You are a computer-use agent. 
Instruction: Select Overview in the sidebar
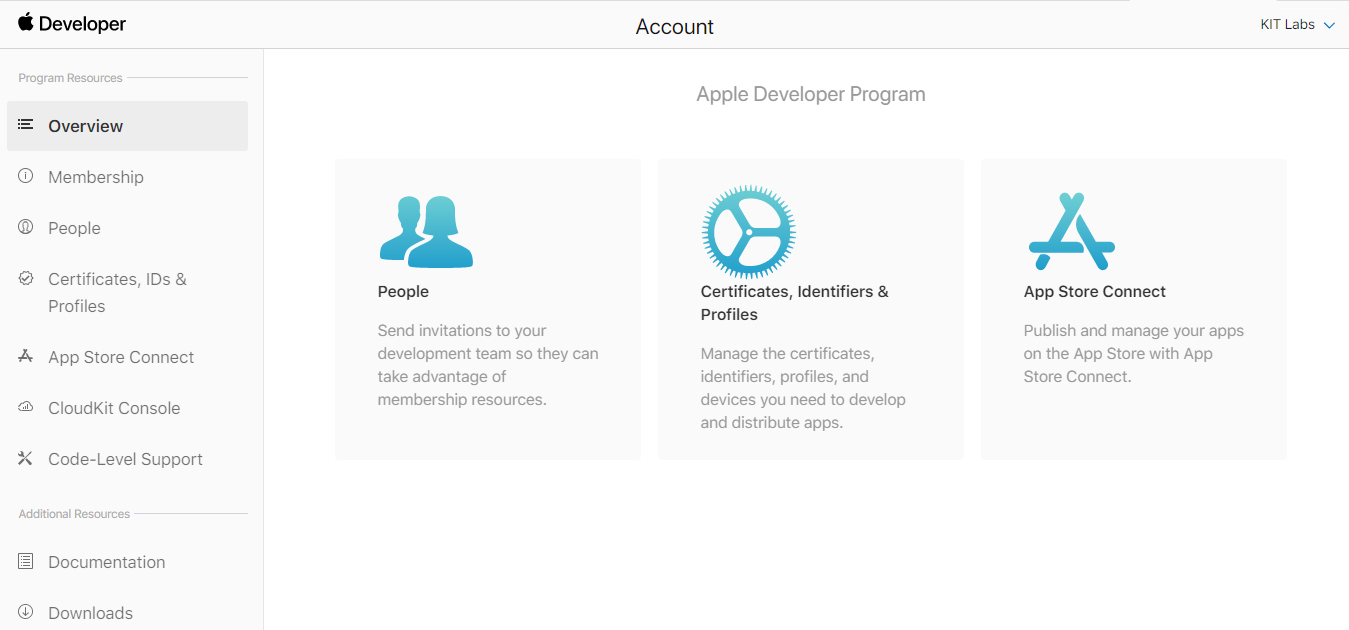tap(127, 126)
